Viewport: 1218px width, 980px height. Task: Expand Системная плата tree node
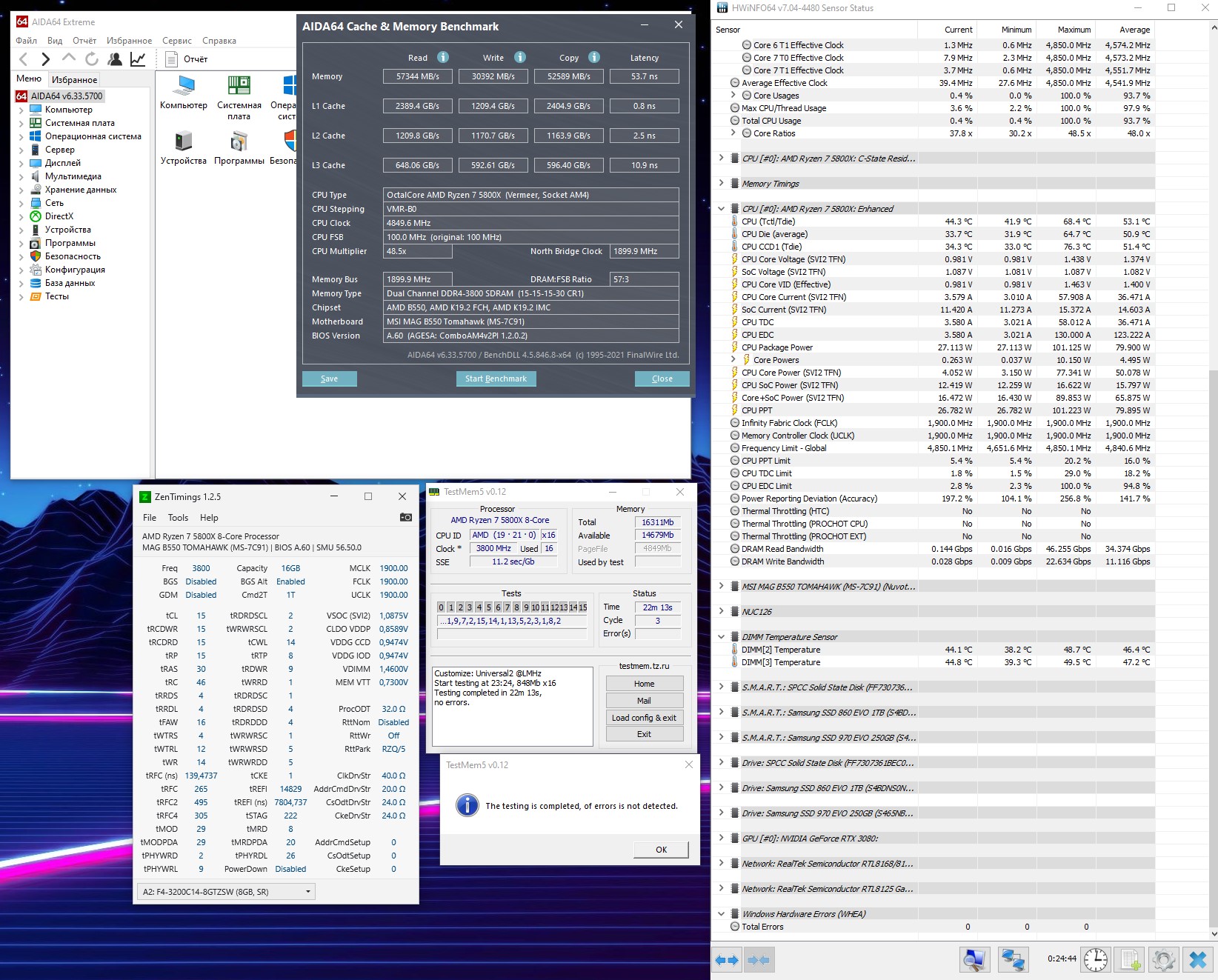pyautogui.click(x=21, y=123)
